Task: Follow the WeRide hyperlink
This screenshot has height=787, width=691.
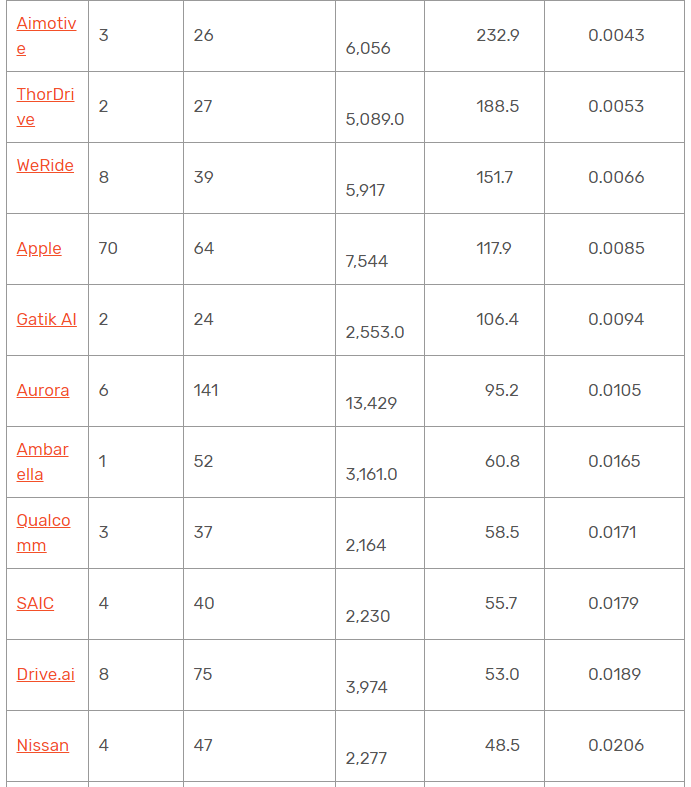Action: [x=45, y=165]
